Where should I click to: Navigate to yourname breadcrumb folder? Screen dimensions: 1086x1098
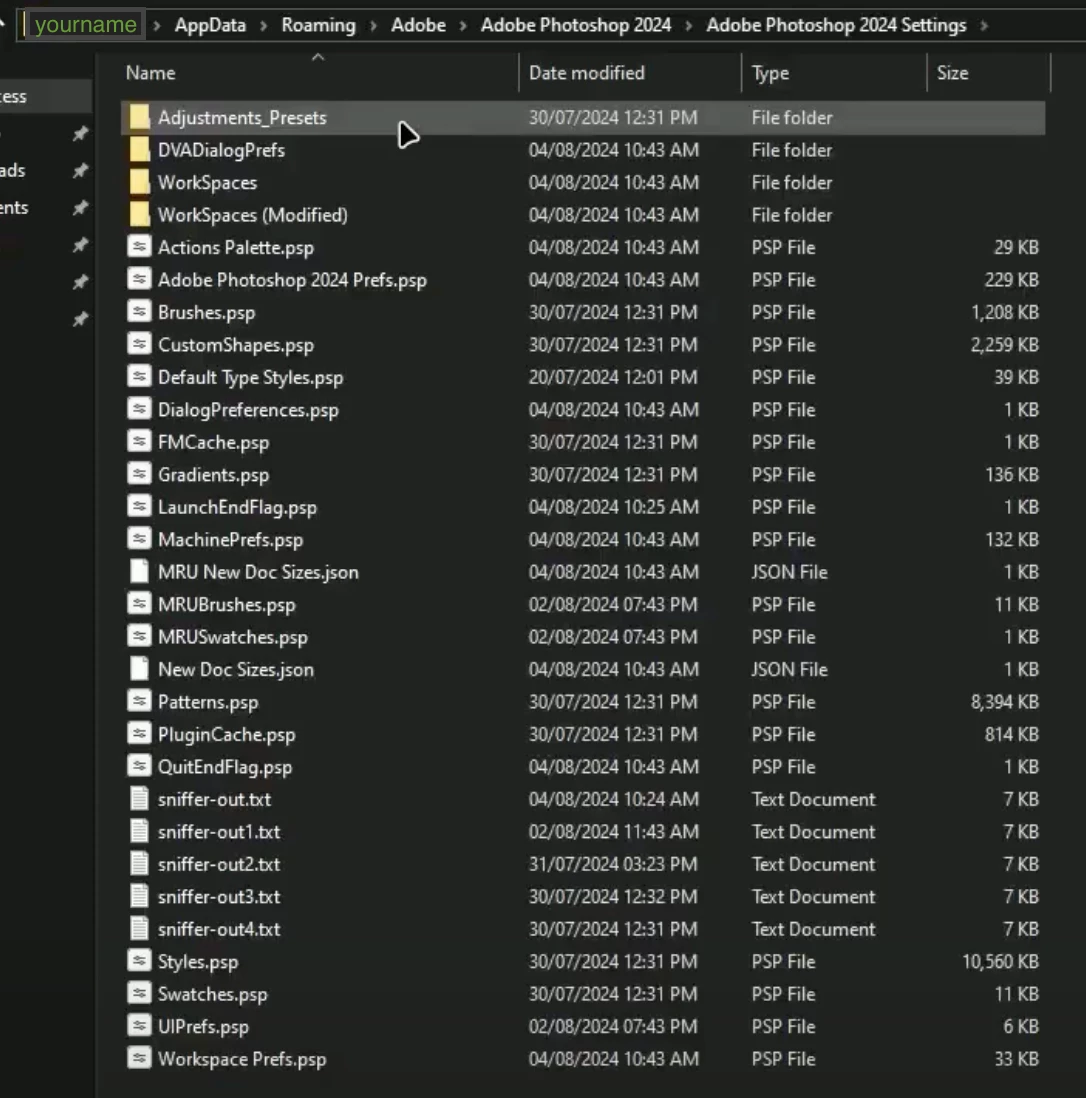pos(86,25)
